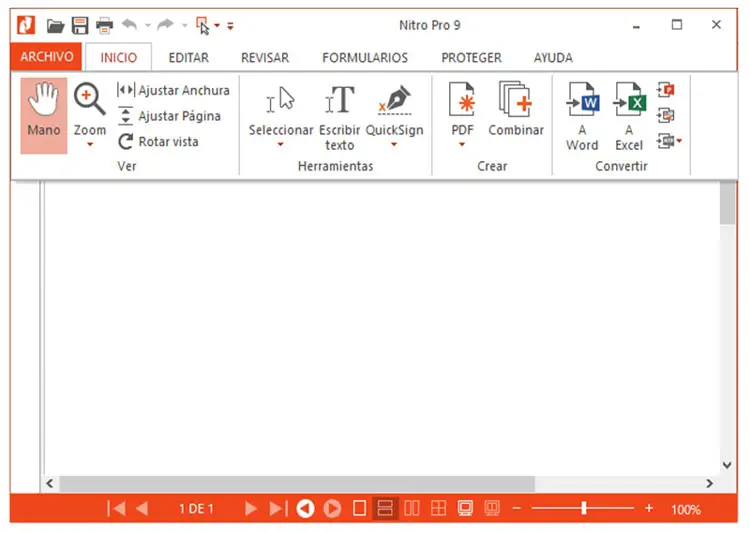Rotate the view with Rotar vista
Viewport: 750px width, 533px height.
click(x=158, y=142)
